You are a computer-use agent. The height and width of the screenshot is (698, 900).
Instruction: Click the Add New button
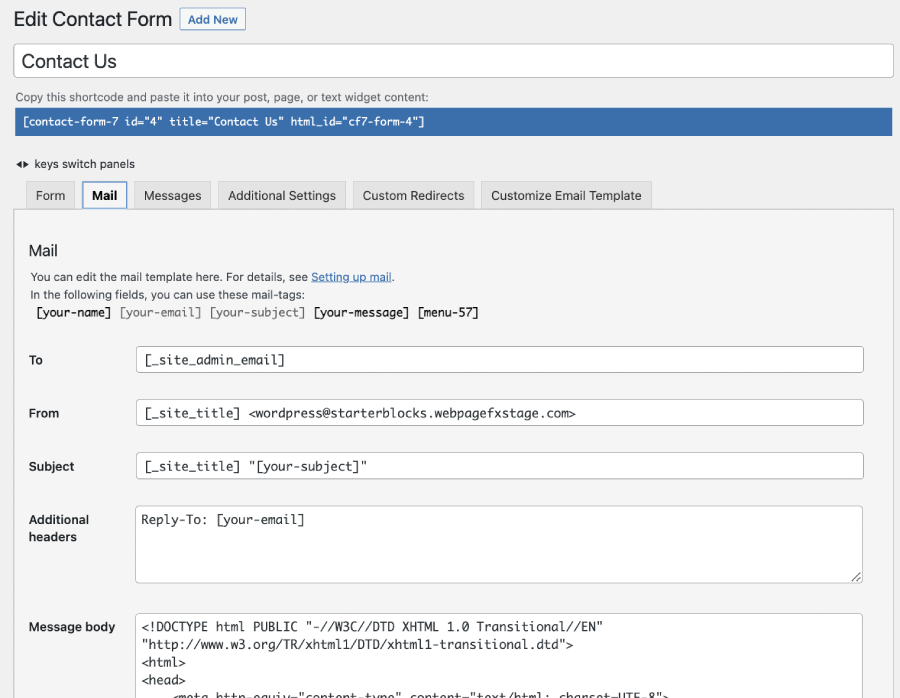[212, 20]
